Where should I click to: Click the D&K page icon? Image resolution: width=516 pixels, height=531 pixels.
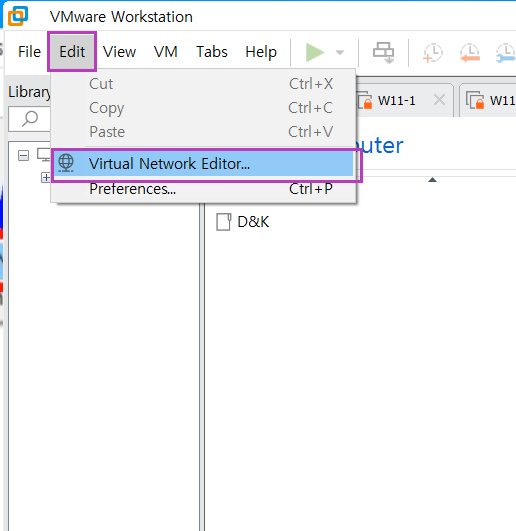[223, 222]
